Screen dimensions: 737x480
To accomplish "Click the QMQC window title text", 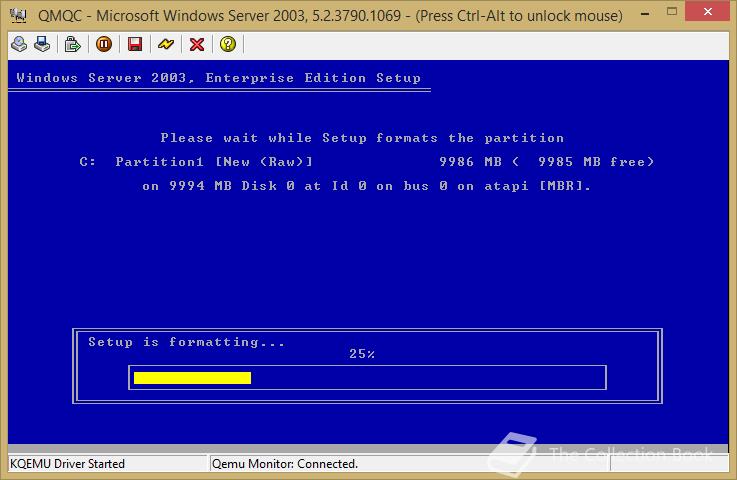I will [330, 16].
